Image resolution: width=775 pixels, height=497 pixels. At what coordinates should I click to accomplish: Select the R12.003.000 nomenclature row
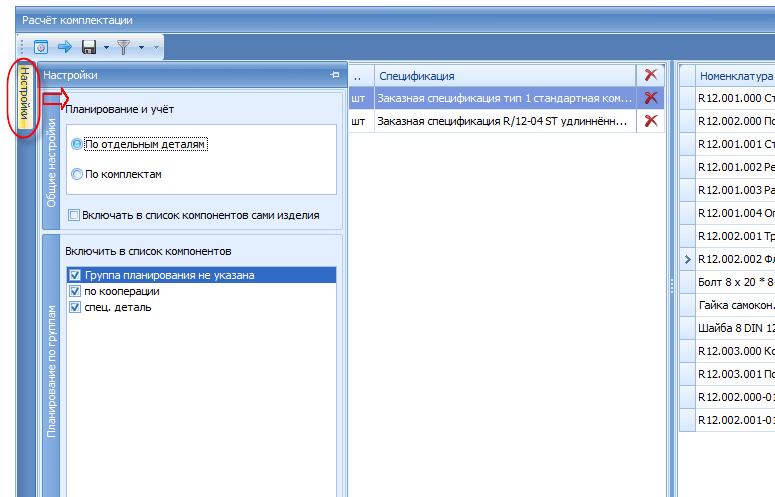[x=735, y=351]
